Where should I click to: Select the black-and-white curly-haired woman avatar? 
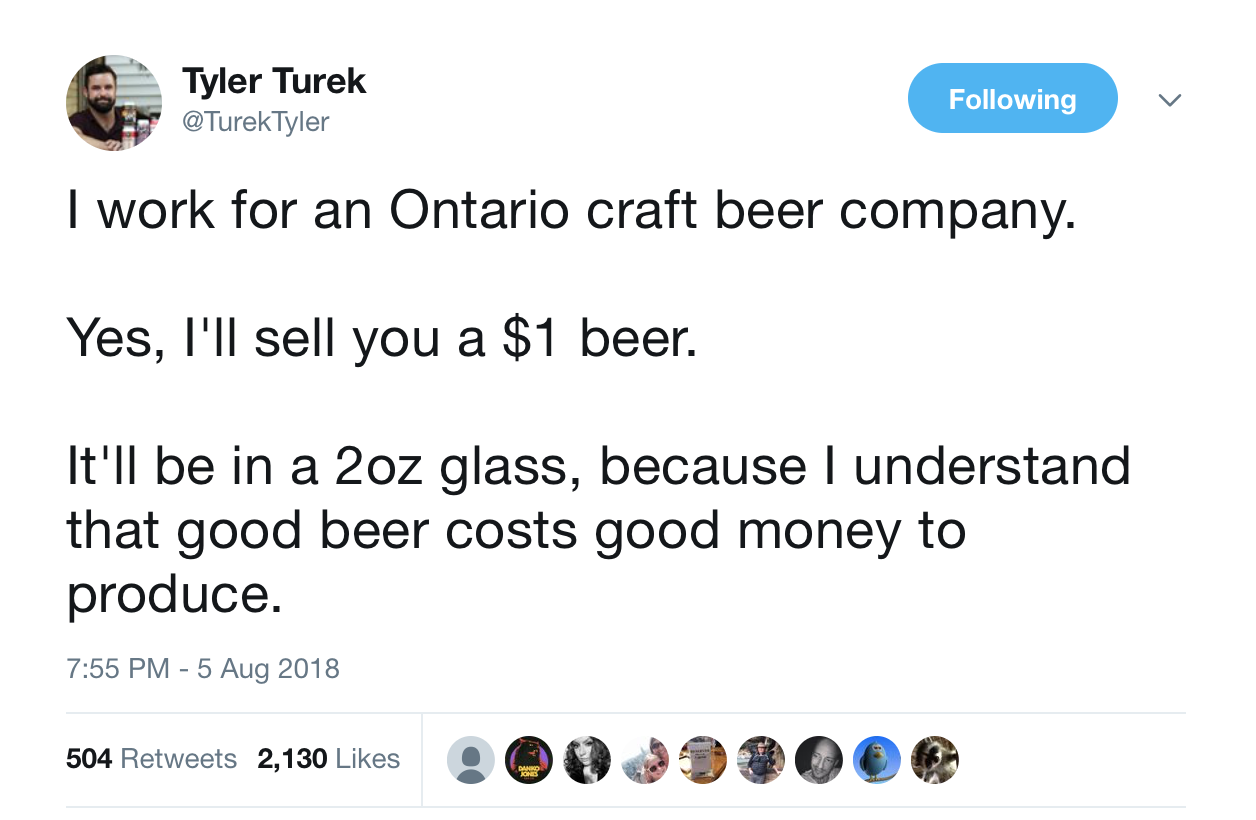point(586,760)
